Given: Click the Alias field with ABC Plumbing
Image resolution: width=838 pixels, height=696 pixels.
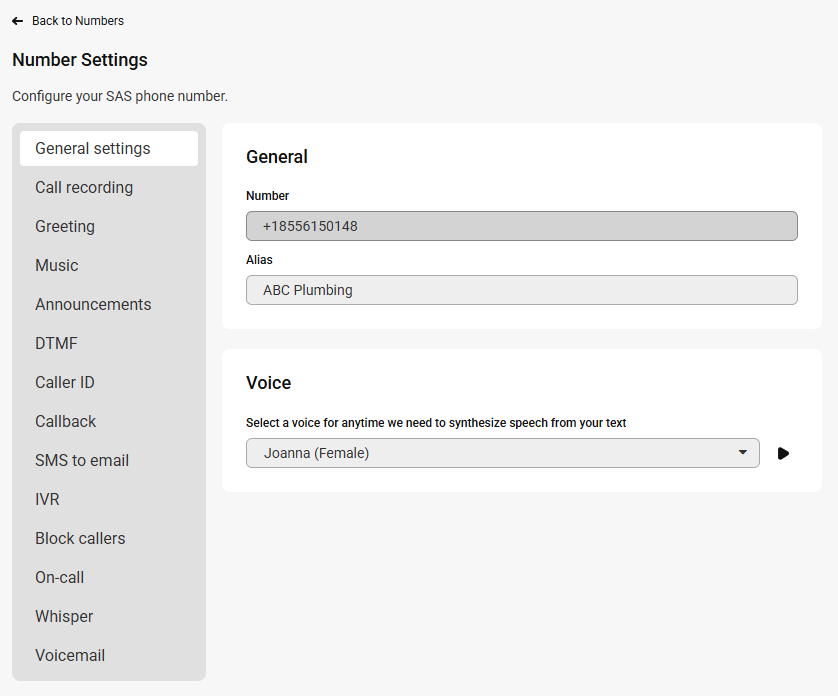Looking at the screenshot, I should [x=522, y=290].
